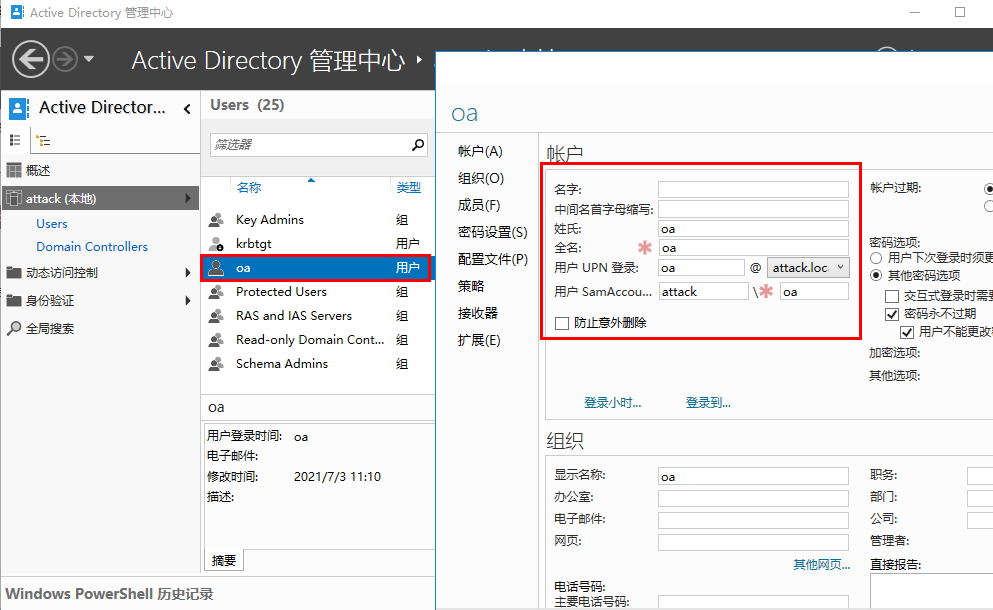This screenshot has width=993, height=610.
Task: Select the oa user row
Action: 317,268
